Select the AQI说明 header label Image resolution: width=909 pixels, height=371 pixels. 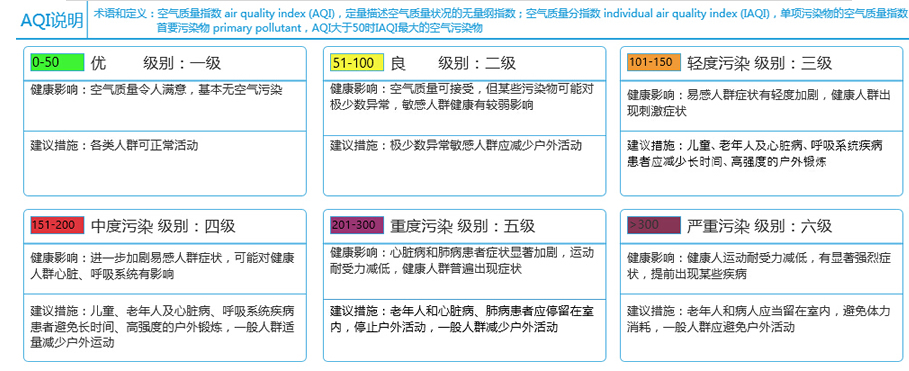pos(52,21)
